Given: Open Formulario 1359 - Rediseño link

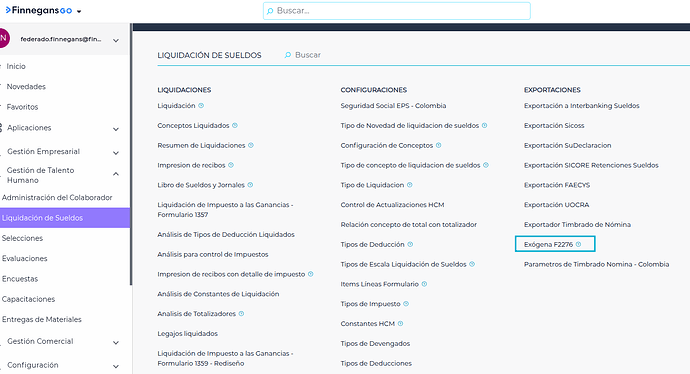Looking at the screenshot, I should point(225,358).
